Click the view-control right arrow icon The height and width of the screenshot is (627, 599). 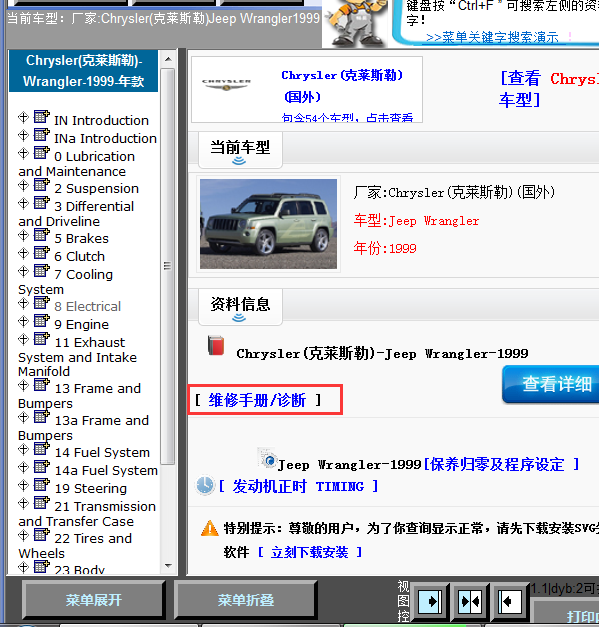point(429,602)
